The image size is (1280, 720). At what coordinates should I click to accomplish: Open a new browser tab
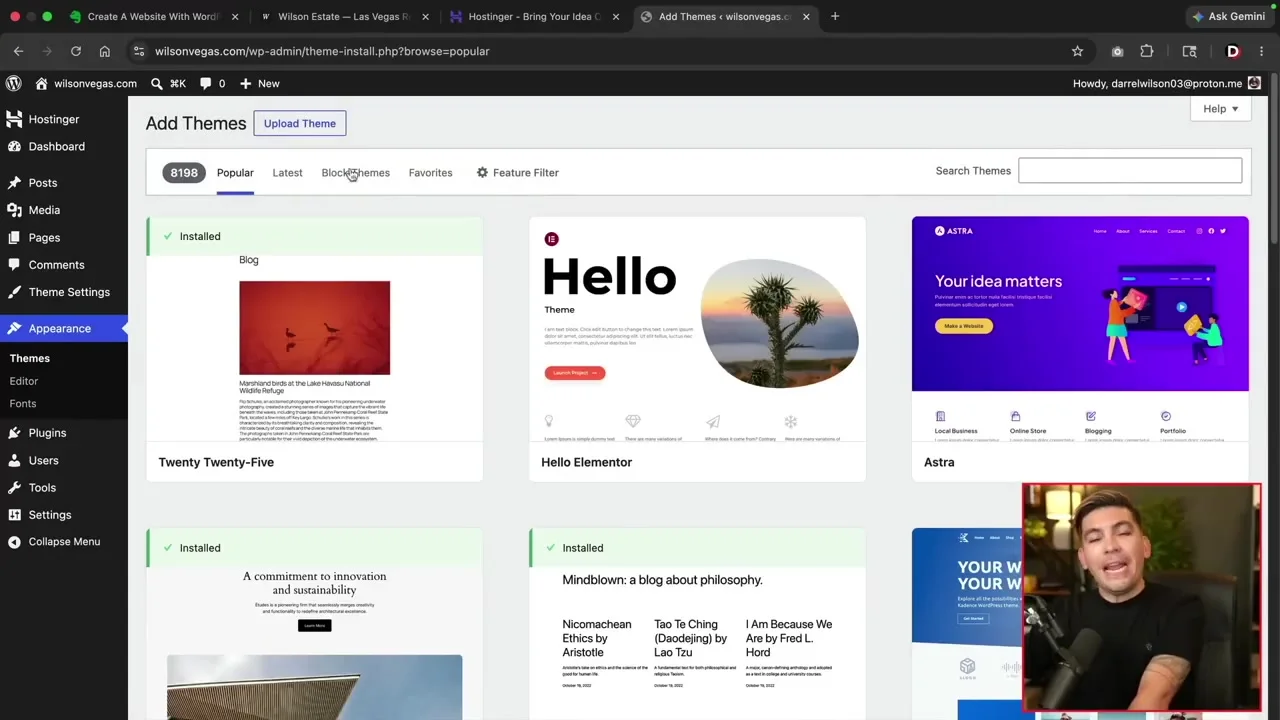coord(835,17)
